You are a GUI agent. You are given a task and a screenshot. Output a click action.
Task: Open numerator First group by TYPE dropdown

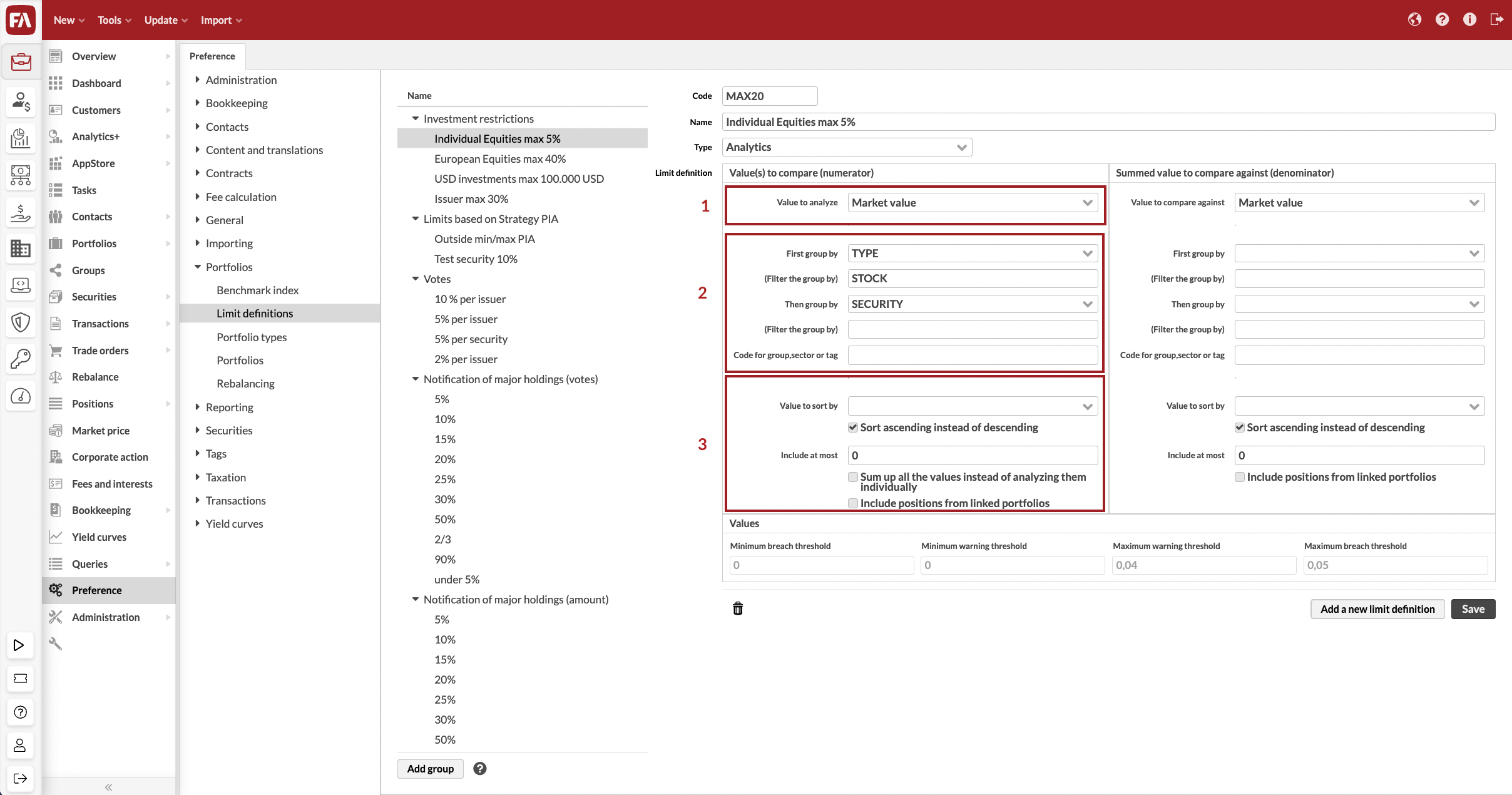point(973,254)
